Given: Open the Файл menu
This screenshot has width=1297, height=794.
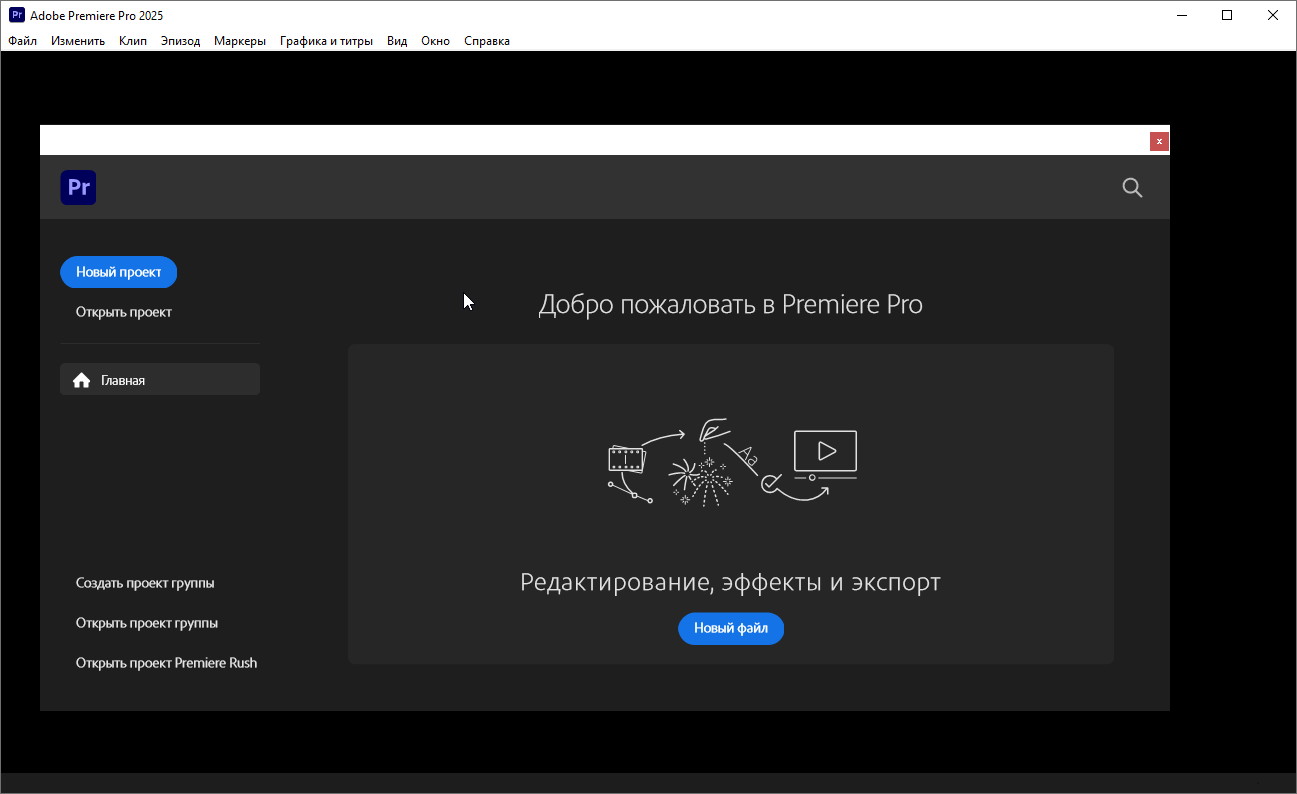Looking at the screenshot, I should click(x=22, y=41).
